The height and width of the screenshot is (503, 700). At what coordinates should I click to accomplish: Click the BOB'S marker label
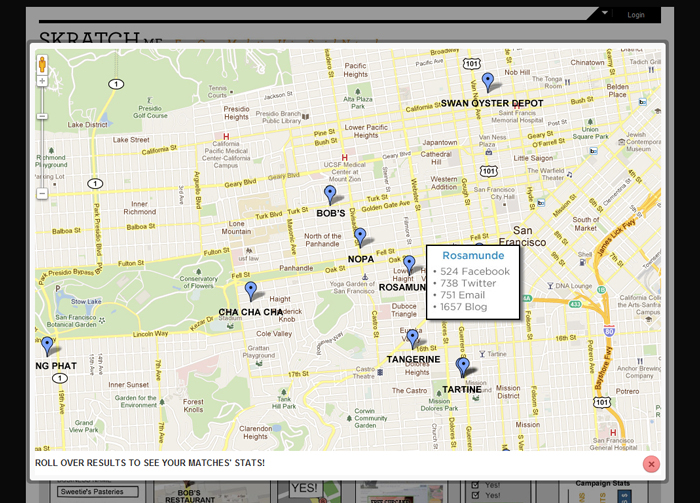(331, 213)
